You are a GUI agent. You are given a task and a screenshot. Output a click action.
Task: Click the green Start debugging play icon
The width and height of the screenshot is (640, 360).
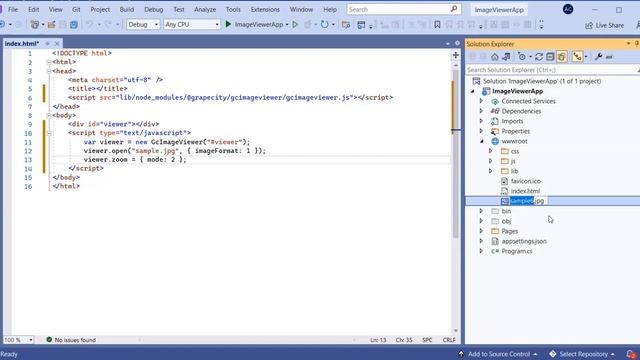click(x=228, y=24)
